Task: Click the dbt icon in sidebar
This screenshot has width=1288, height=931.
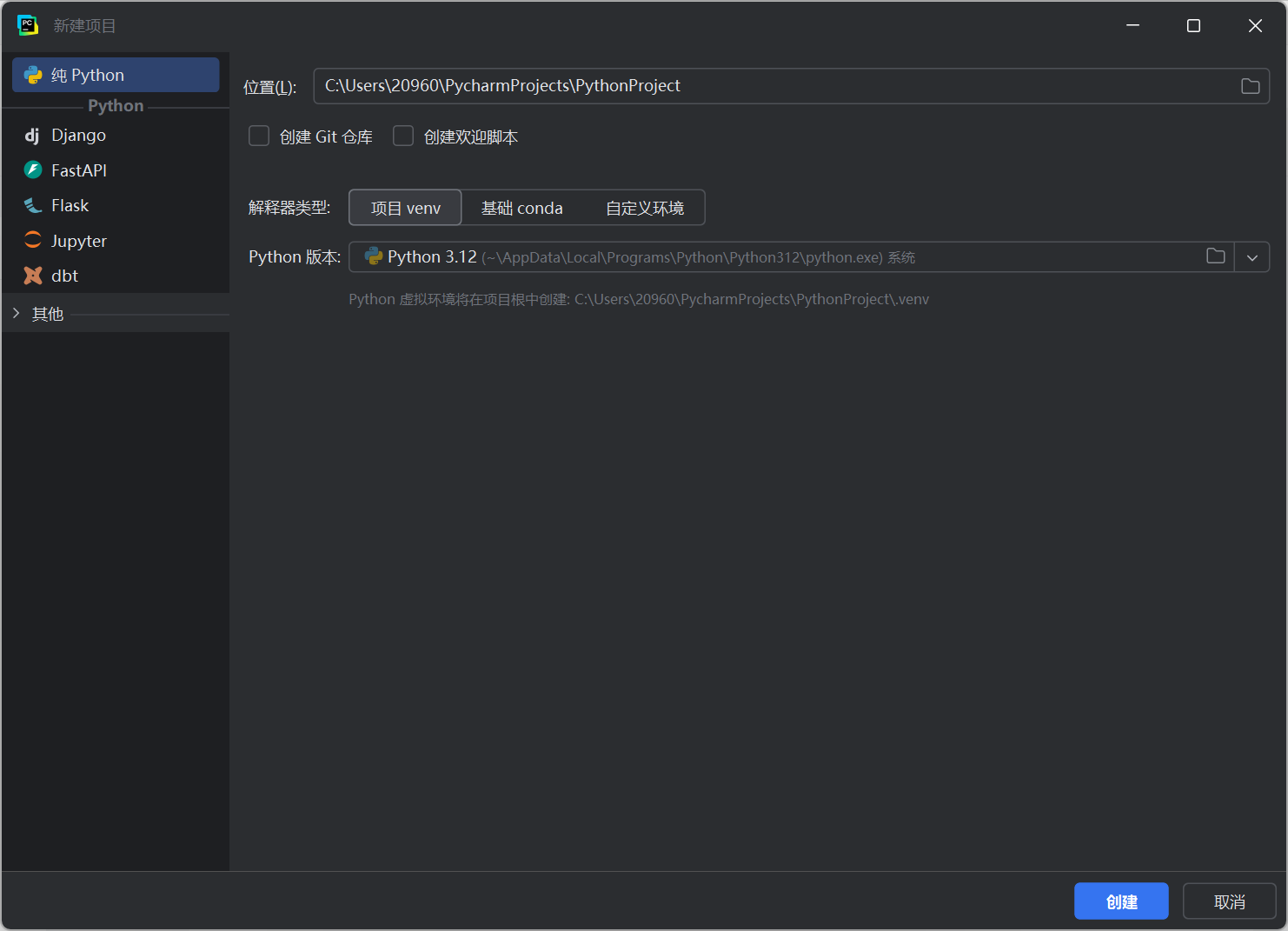Action: pyautogui.click(x=33, y=276)
